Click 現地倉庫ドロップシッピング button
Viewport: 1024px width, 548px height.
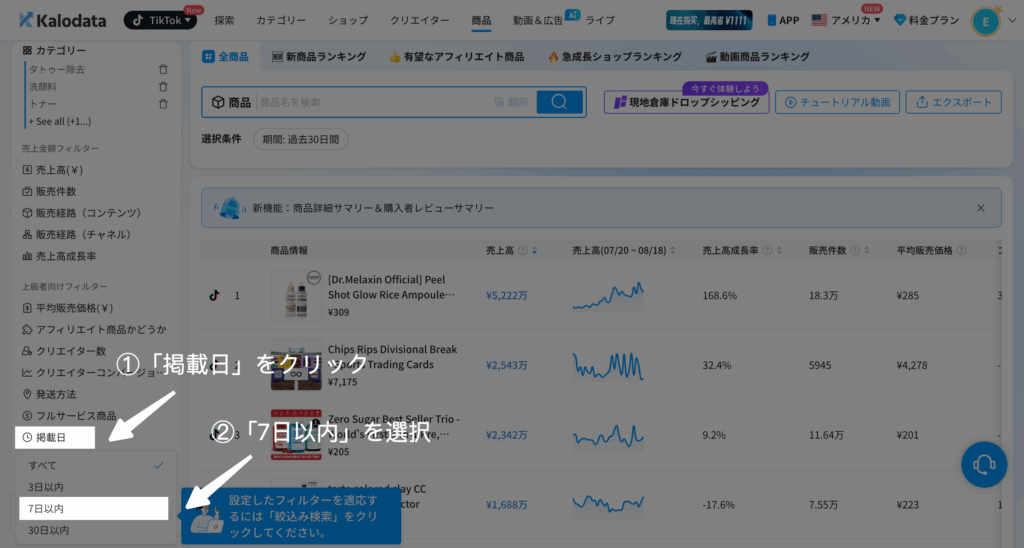click(x=686, y=103)
